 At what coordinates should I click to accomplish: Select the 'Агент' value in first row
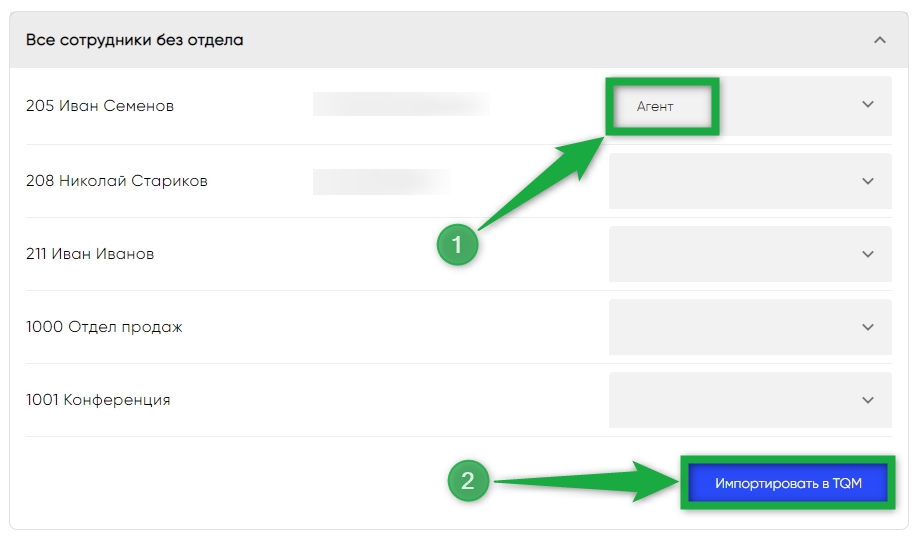click(655, 107)
